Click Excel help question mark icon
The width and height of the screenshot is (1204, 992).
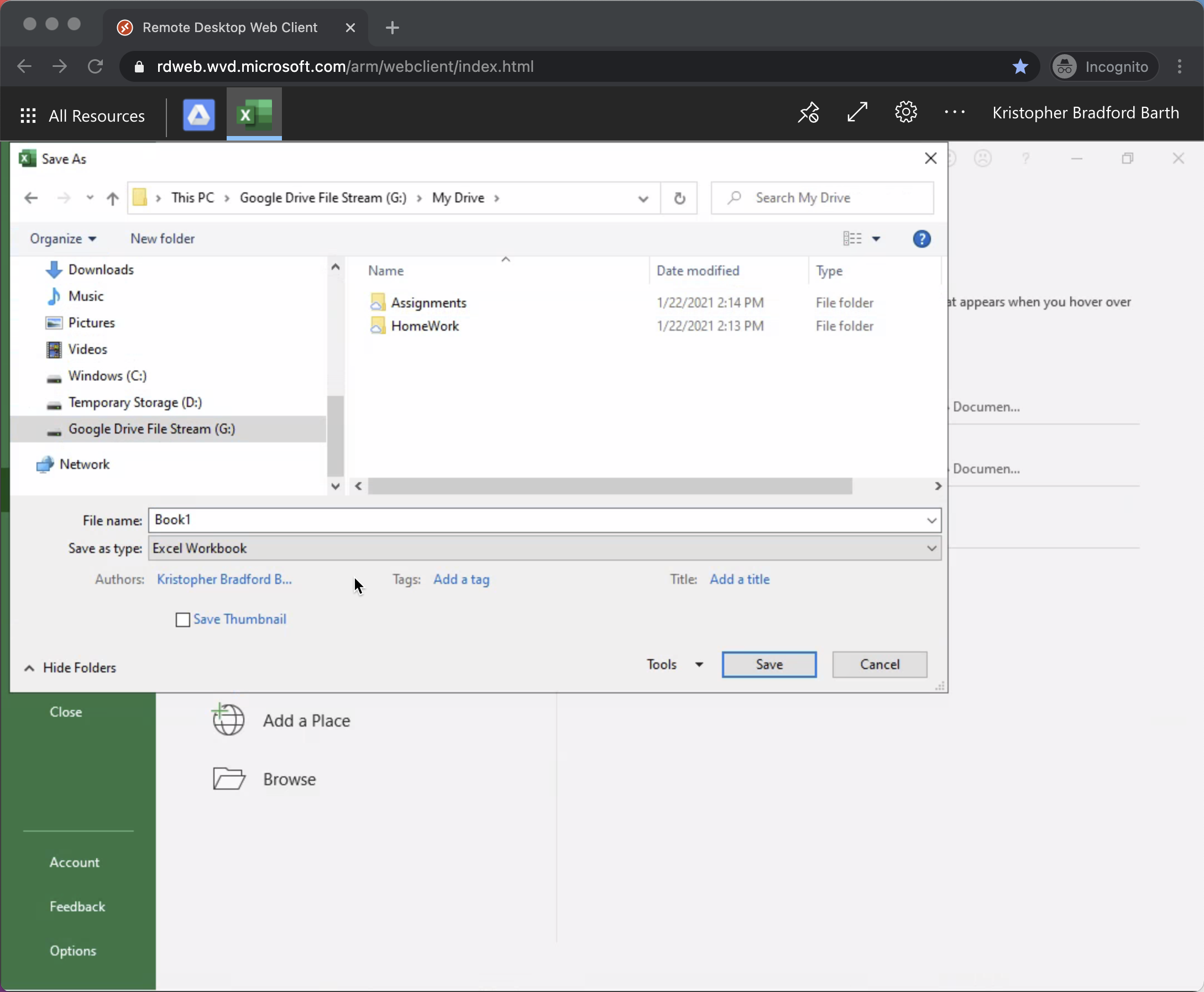coord(1026,158)
